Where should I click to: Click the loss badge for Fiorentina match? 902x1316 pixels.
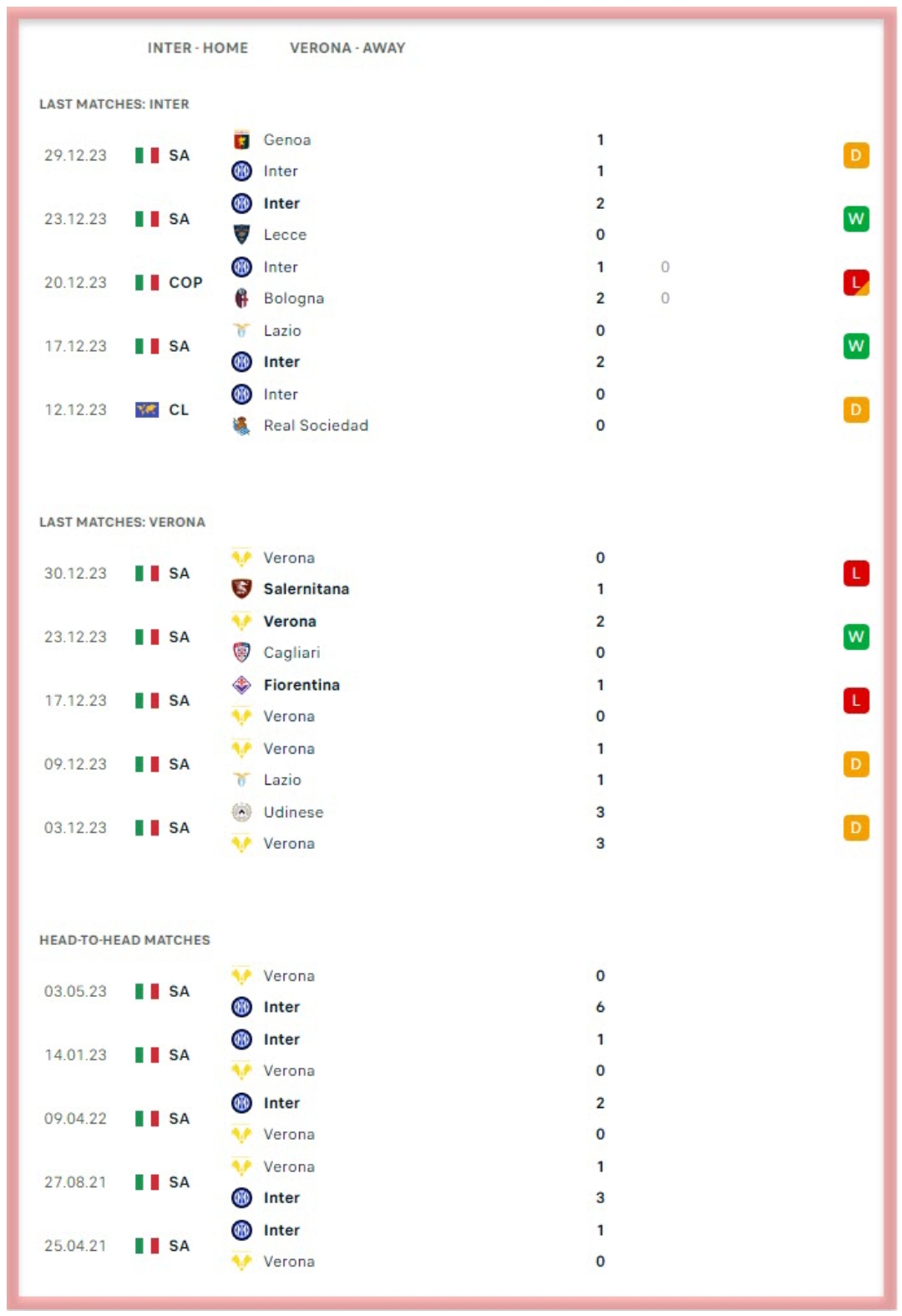coord(856,700)
